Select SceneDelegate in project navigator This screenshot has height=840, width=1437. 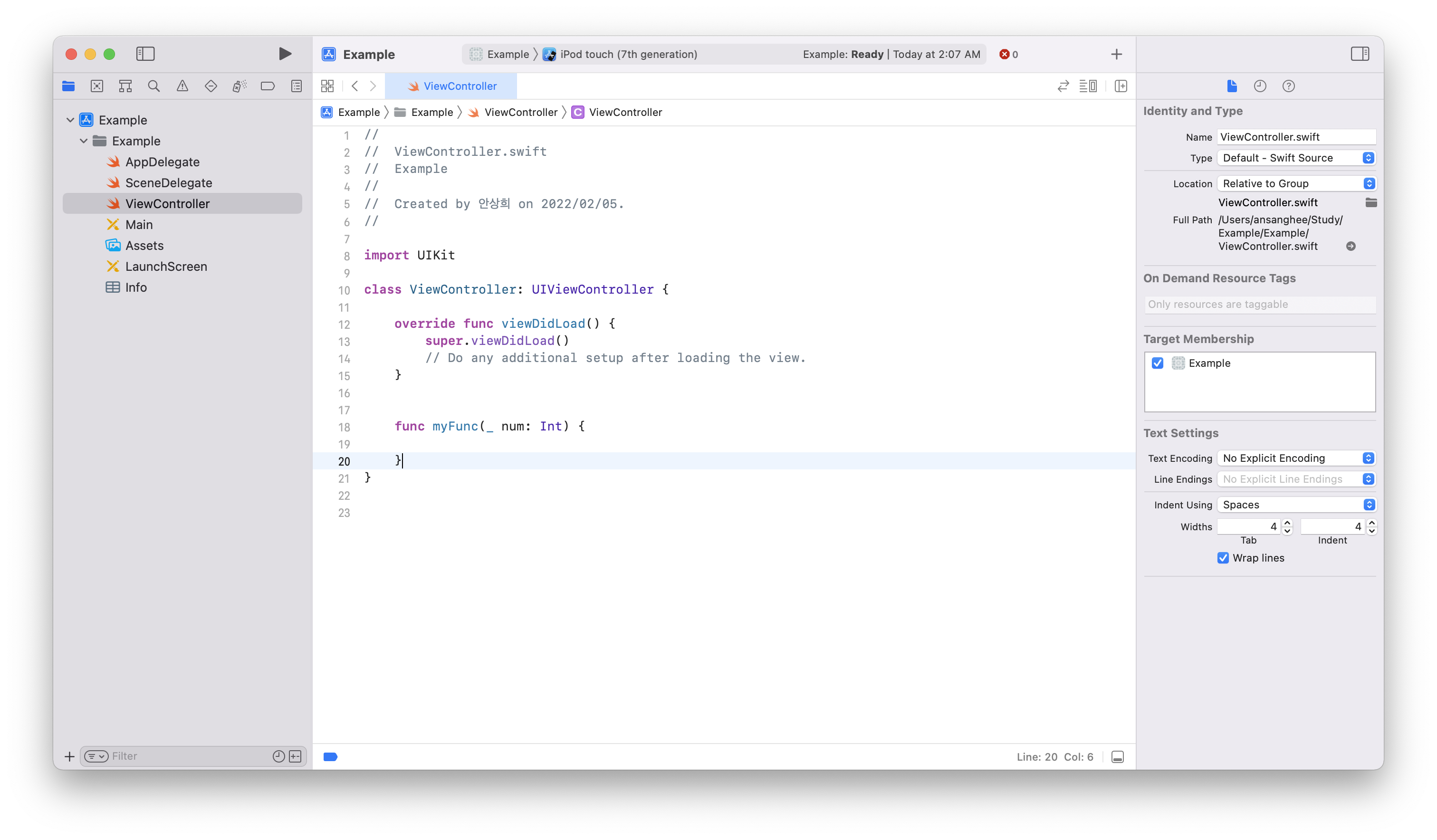168,182
